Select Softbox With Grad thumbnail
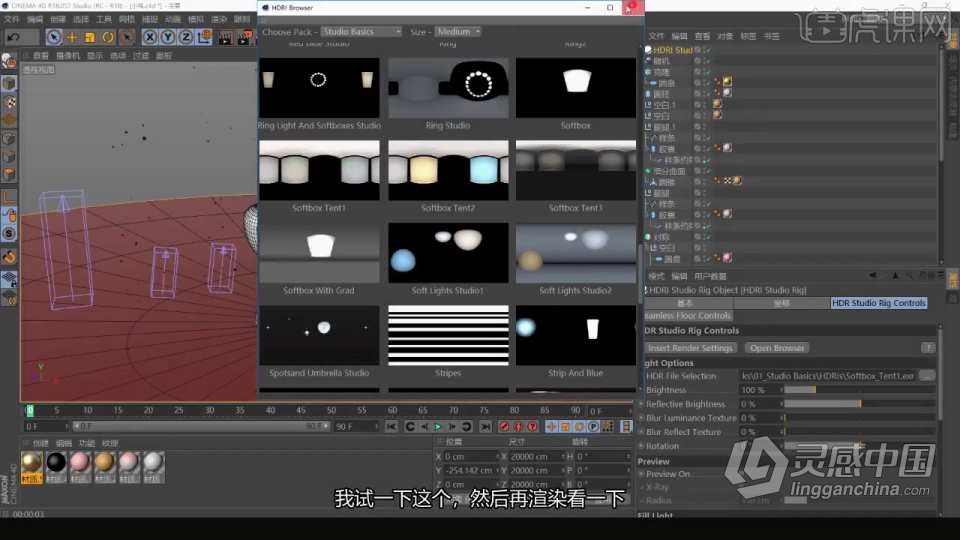 click(x=319, y=253)
